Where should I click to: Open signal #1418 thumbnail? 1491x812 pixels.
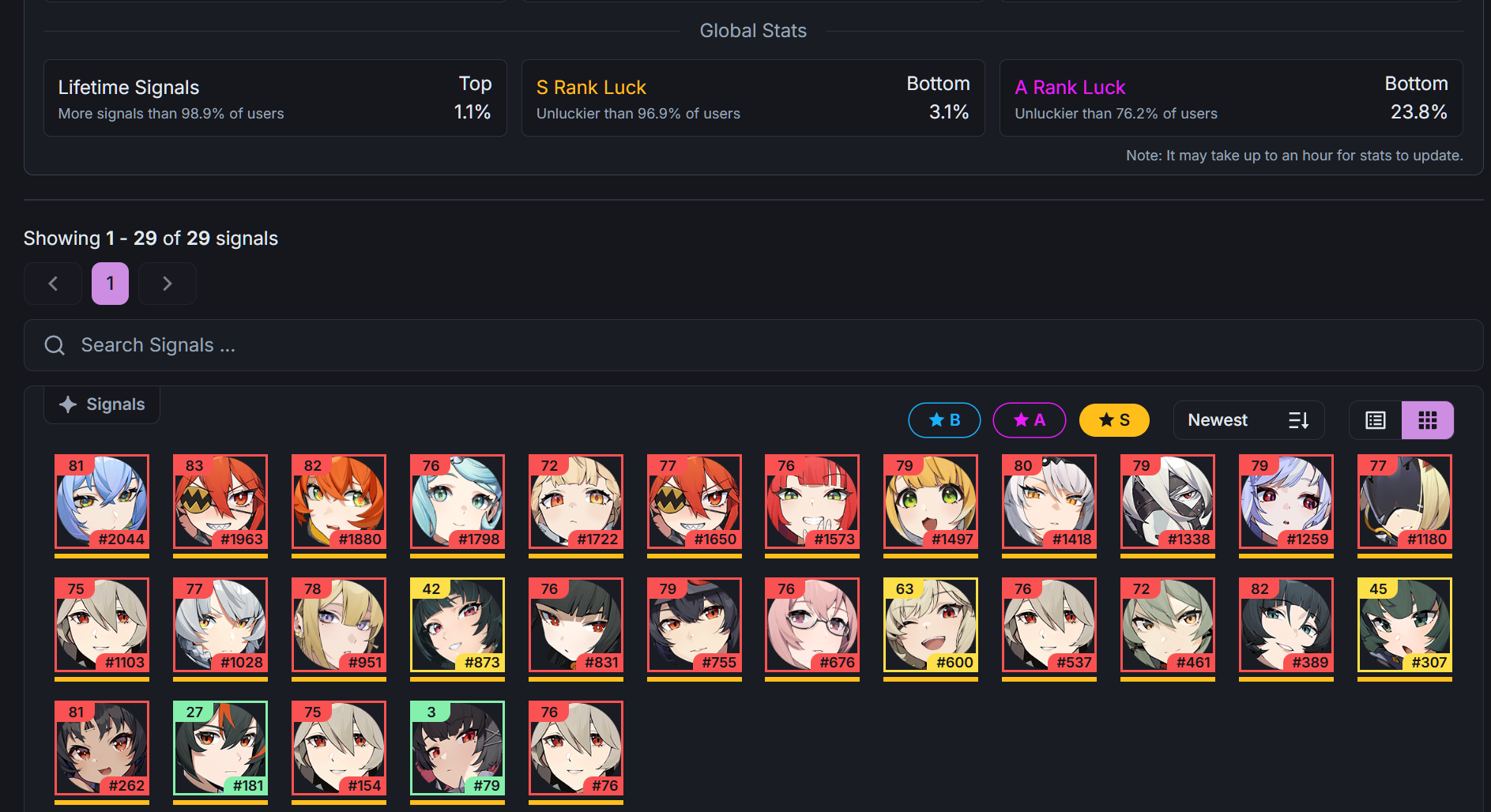point(1049,502)
